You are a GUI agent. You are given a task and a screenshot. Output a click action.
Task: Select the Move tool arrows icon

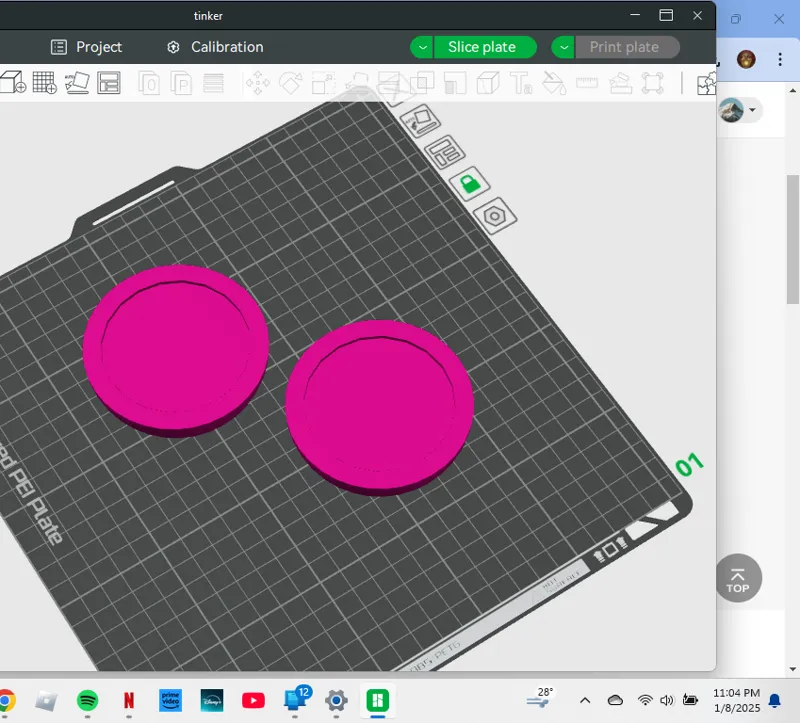coord(258,83)
